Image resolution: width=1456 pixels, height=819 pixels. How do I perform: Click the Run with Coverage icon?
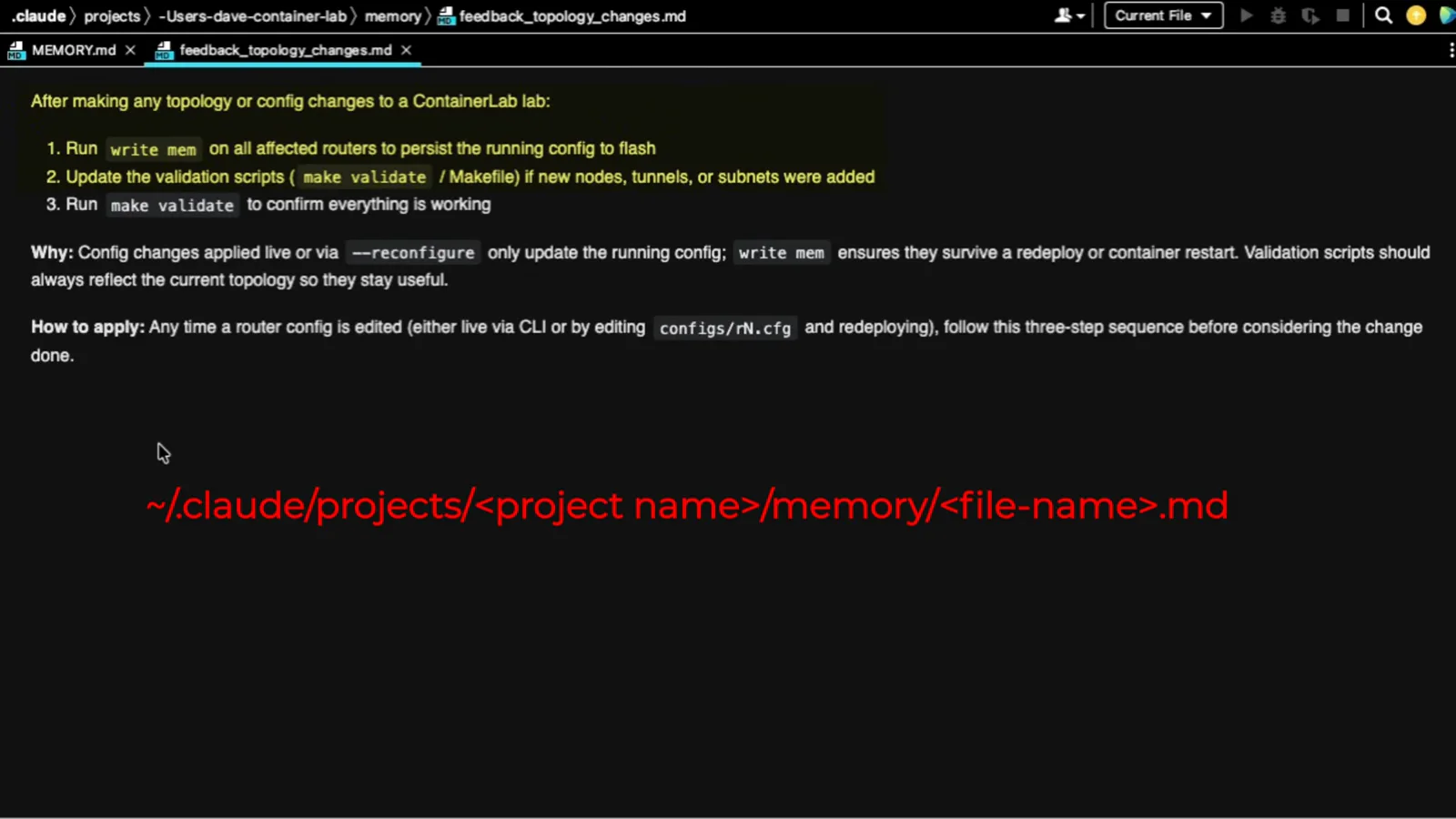click(x=1310, y=15)
